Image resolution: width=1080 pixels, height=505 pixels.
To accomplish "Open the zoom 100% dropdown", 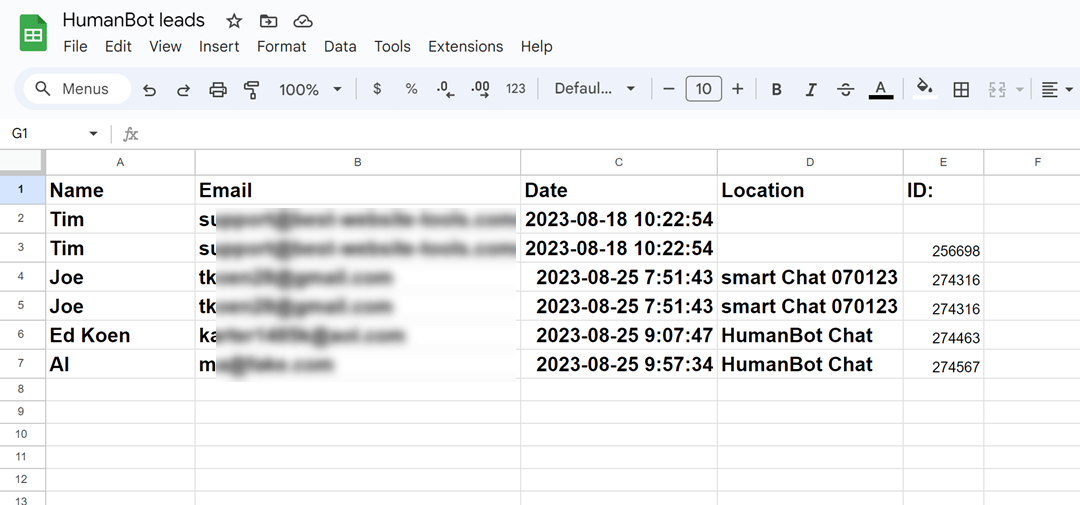I will pos(310,90).
